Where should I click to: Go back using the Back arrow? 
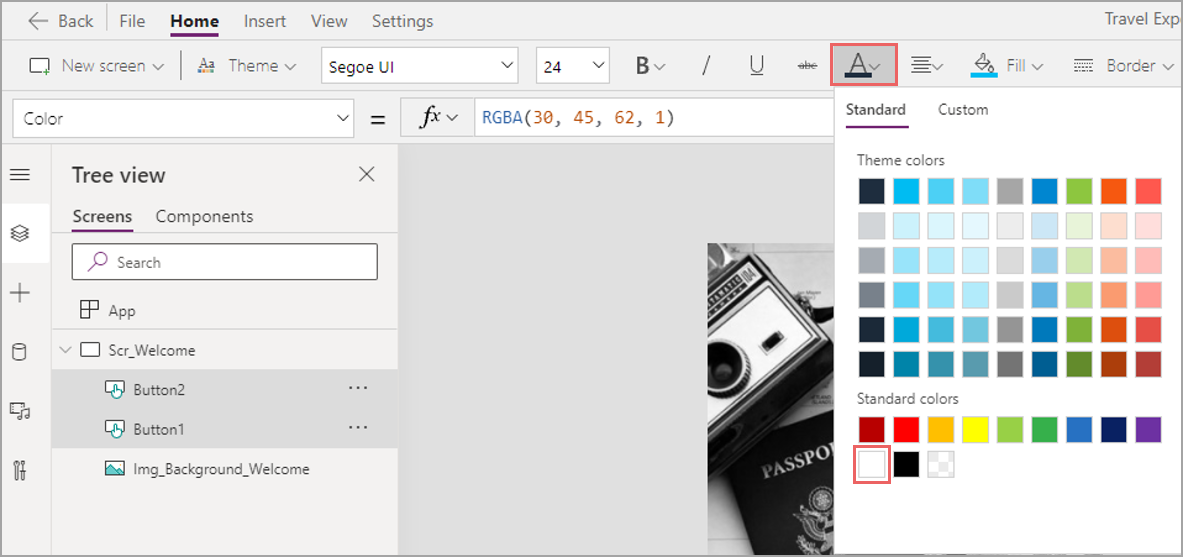(60, 21)
